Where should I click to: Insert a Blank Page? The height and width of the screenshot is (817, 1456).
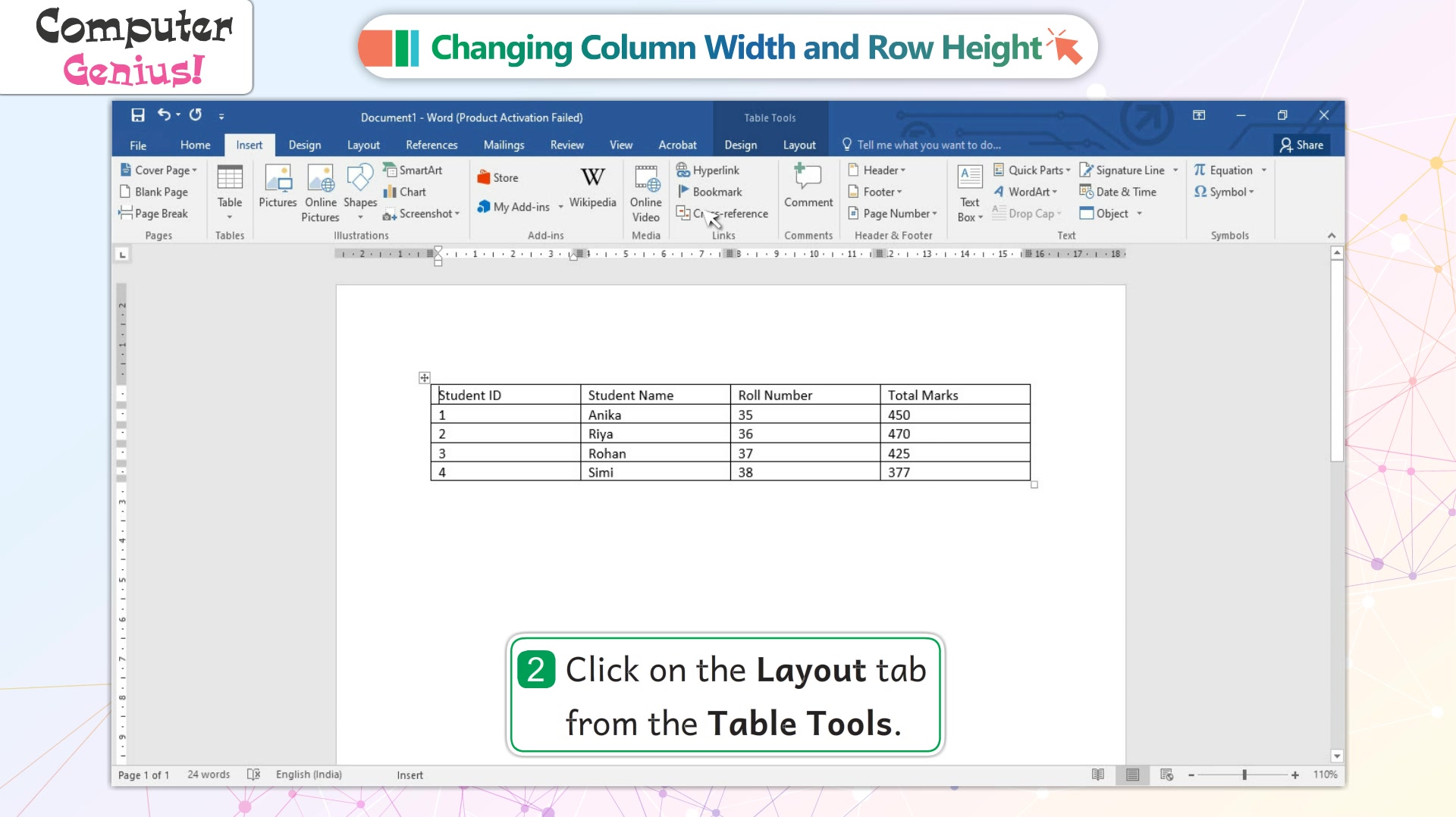(154, 192)
